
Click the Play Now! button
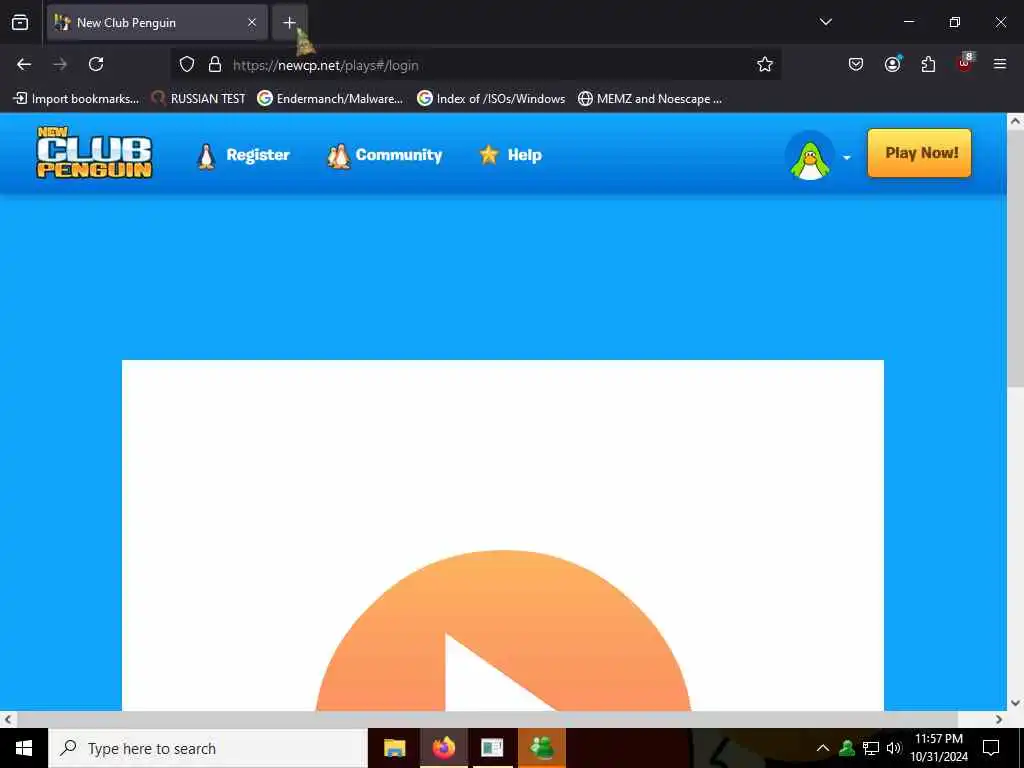[x=920, y=153]
